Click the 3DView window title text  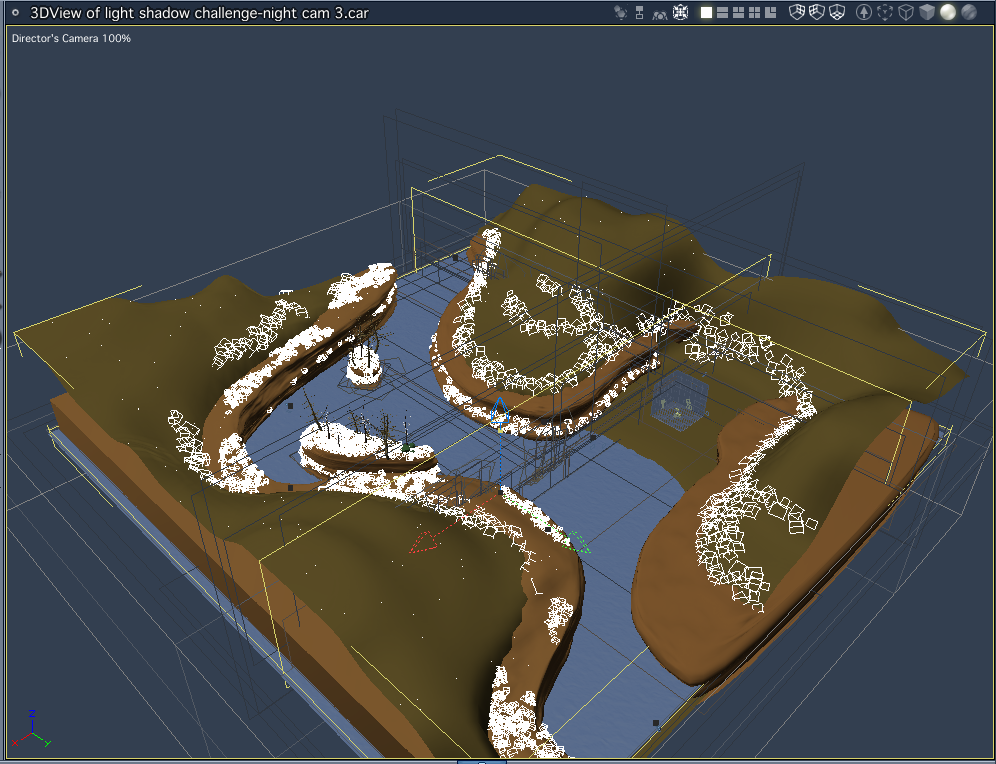[x=199, y=13]
